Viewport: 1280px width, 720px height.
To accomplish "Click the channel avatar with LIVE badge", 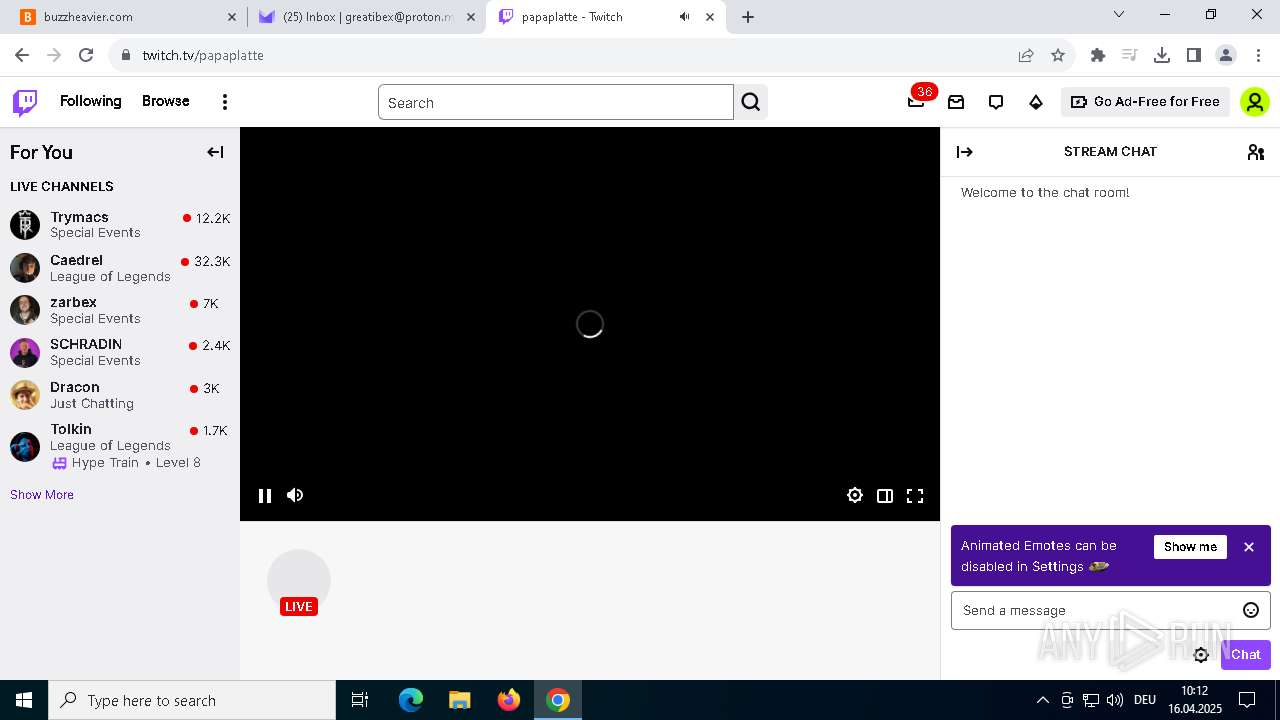I will click(x=299, y=582).
